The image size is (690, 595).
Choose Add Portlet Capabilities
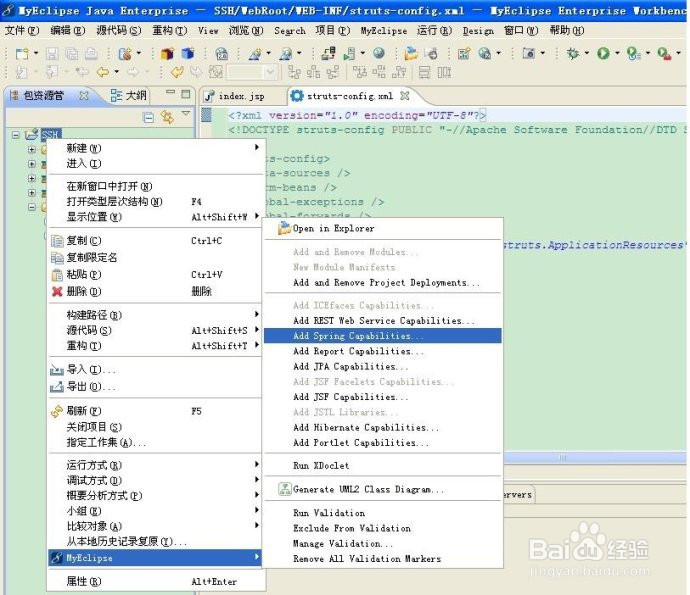(382, 443)
